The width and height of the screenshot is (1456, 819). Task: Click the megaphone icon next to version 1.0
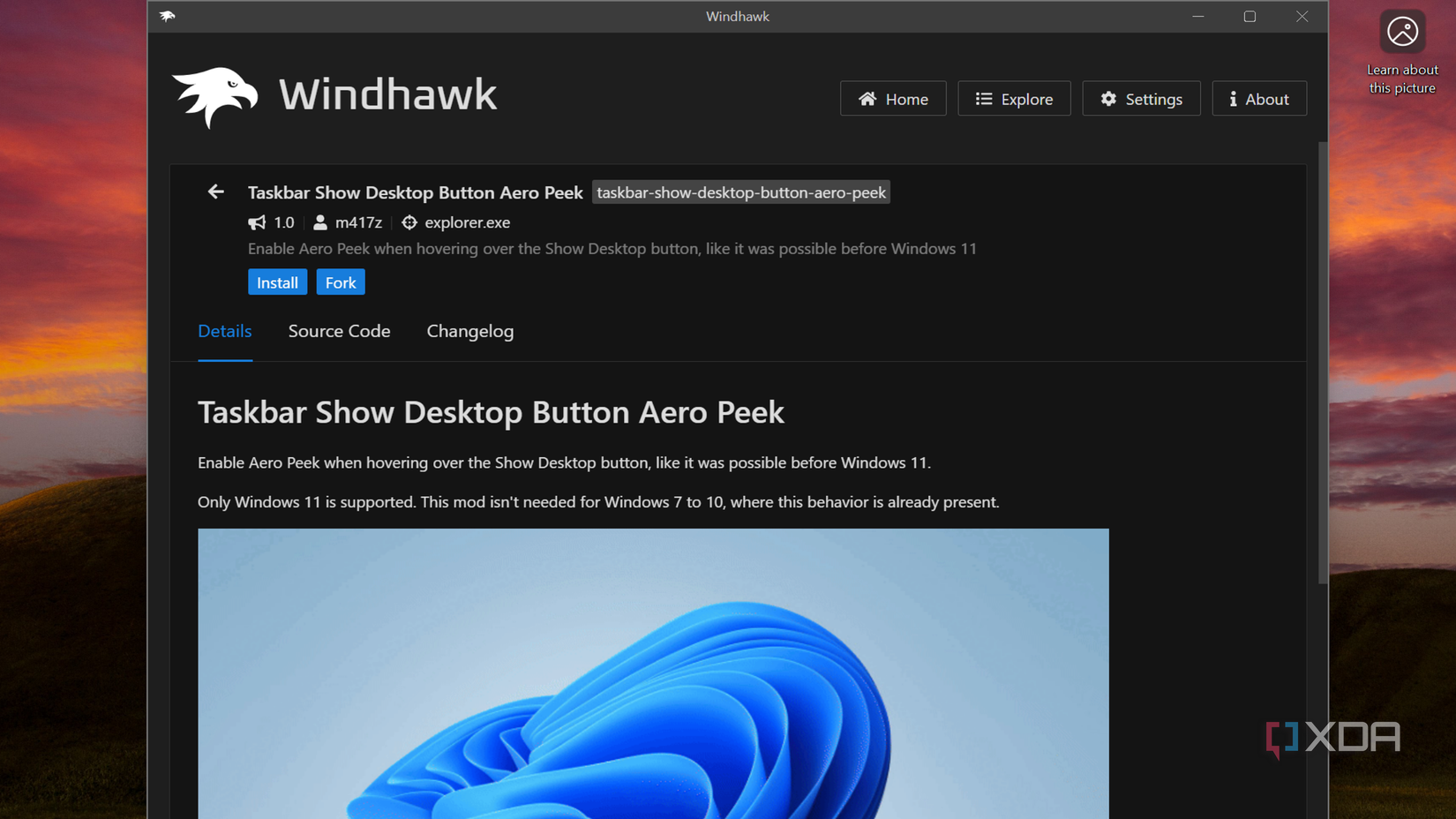coord(256,222)
